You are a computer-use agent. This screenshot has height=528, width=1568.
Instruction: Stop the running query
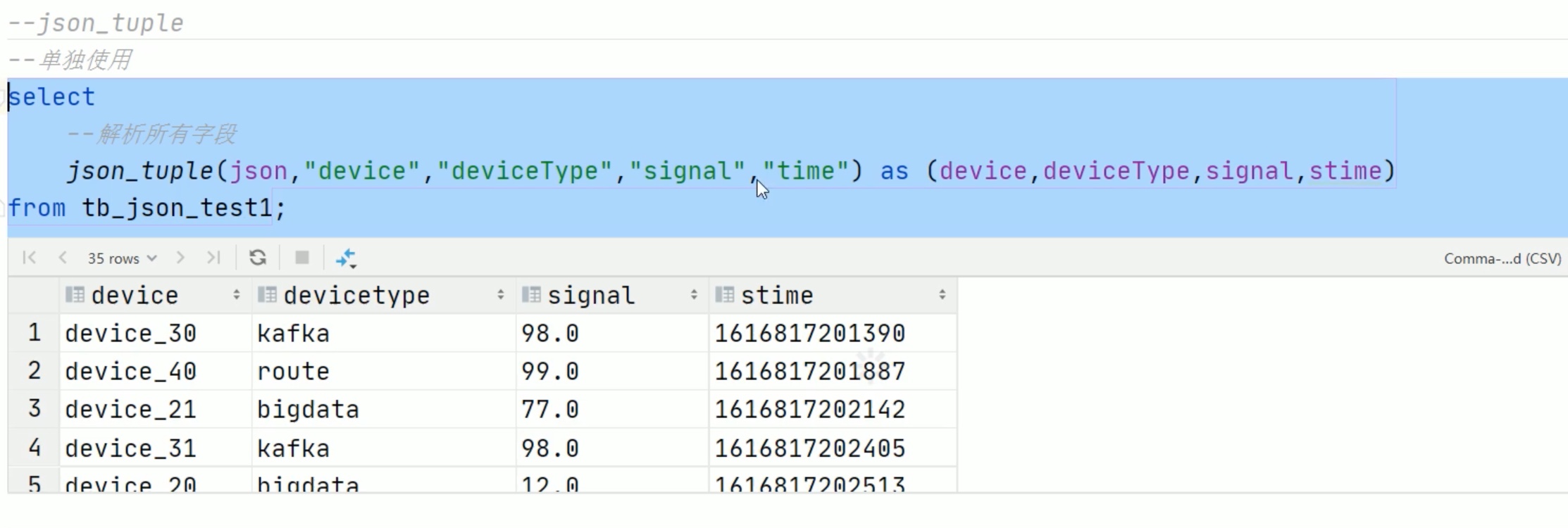pos(302,258)
